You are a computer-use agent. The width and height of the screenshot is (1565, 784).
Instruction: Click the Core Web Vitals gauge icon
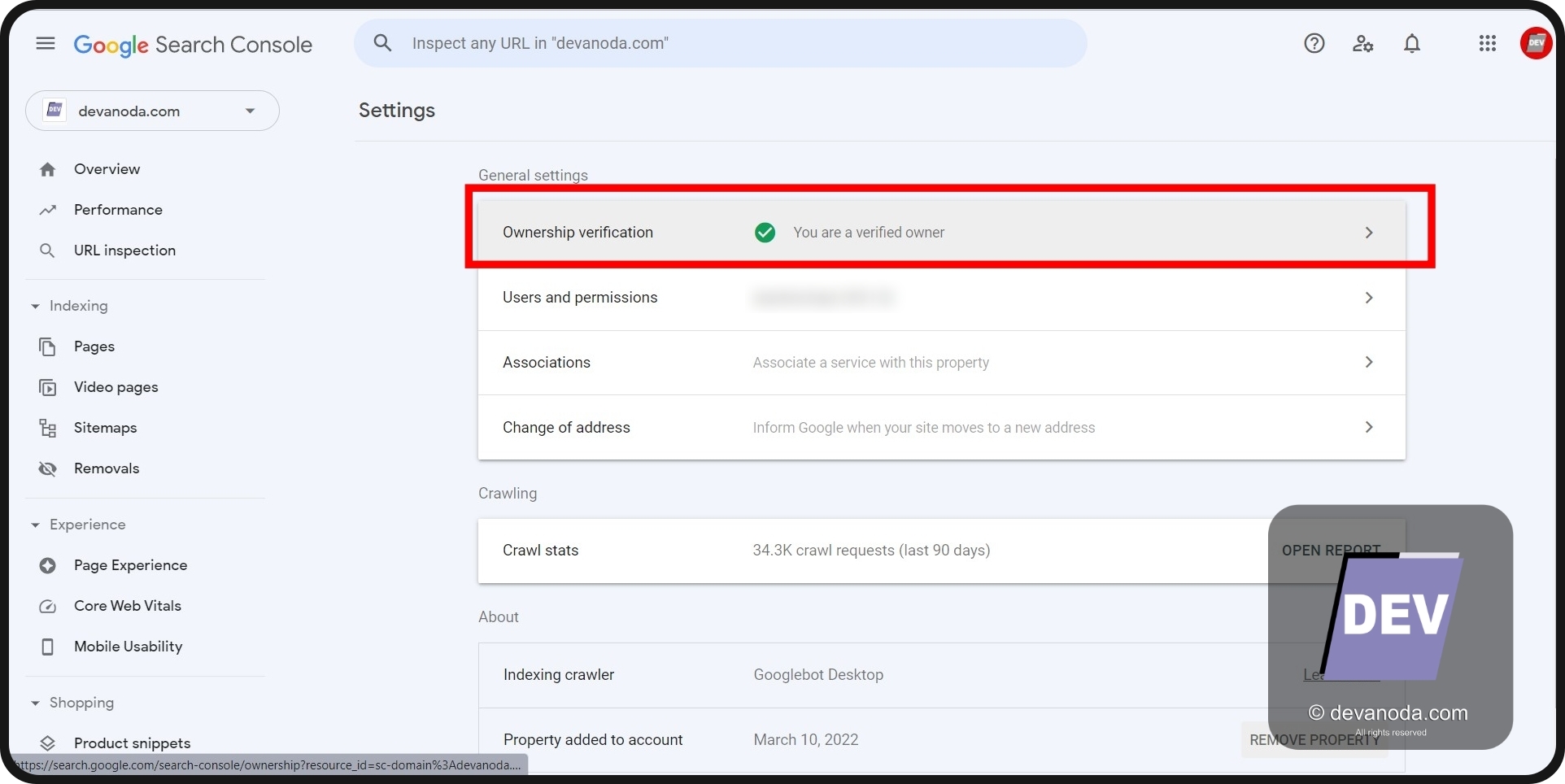[48, 606]
